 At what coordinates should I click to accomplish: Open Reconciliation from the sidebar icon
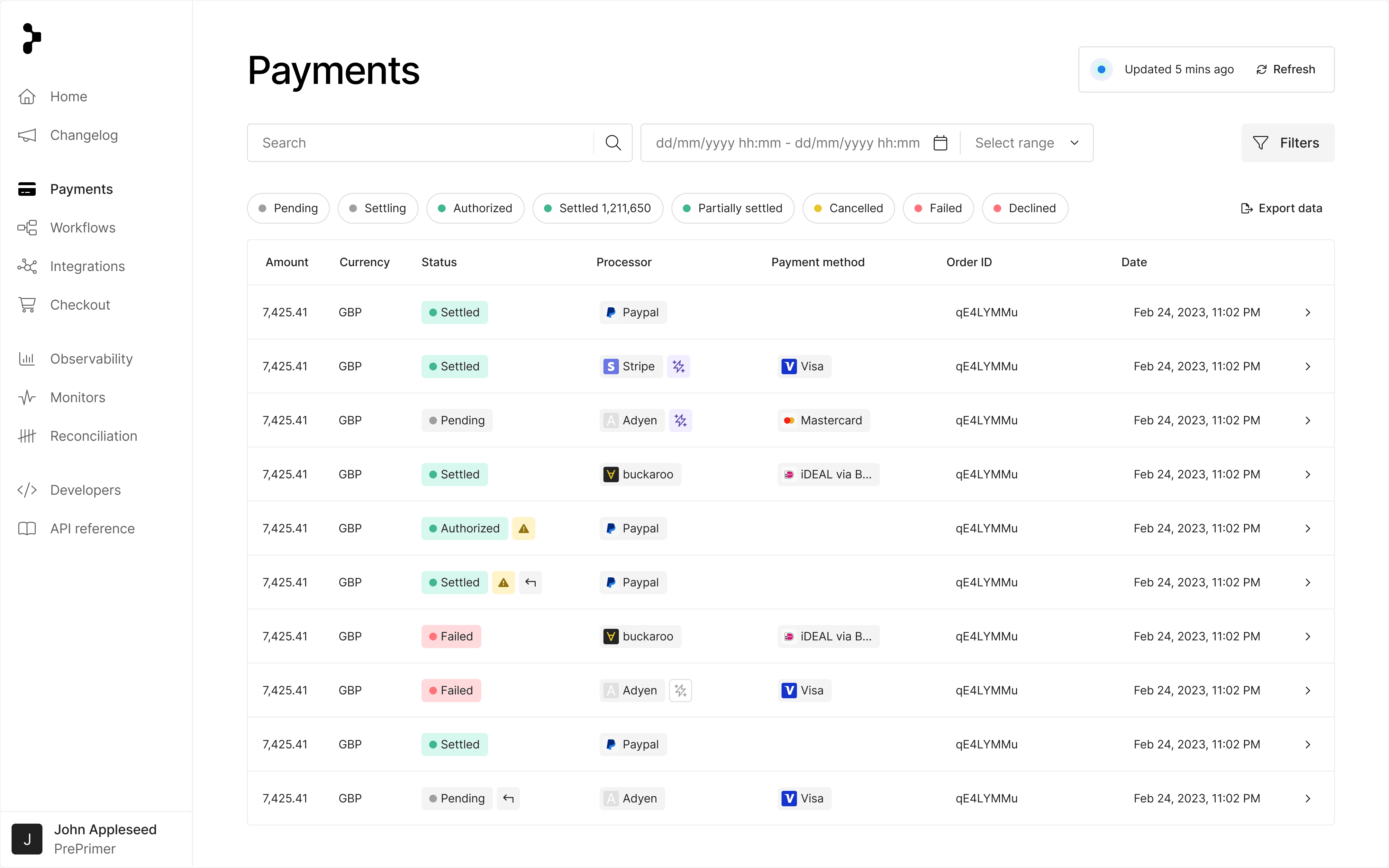[x=27, y=436]
